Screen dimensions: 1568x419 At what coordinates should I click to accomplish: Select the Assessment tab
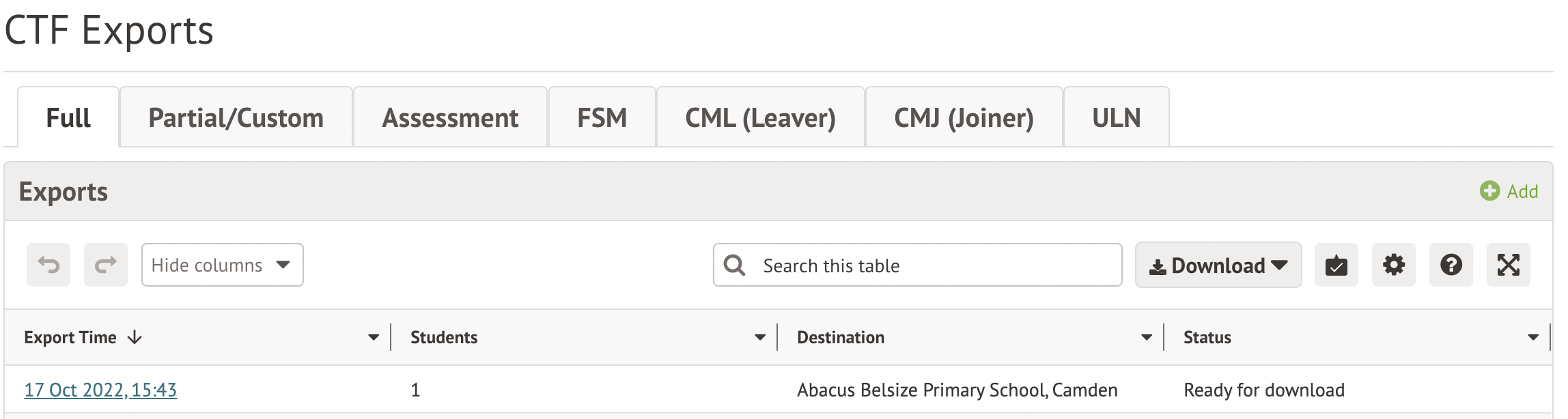(x=450, y=117)
